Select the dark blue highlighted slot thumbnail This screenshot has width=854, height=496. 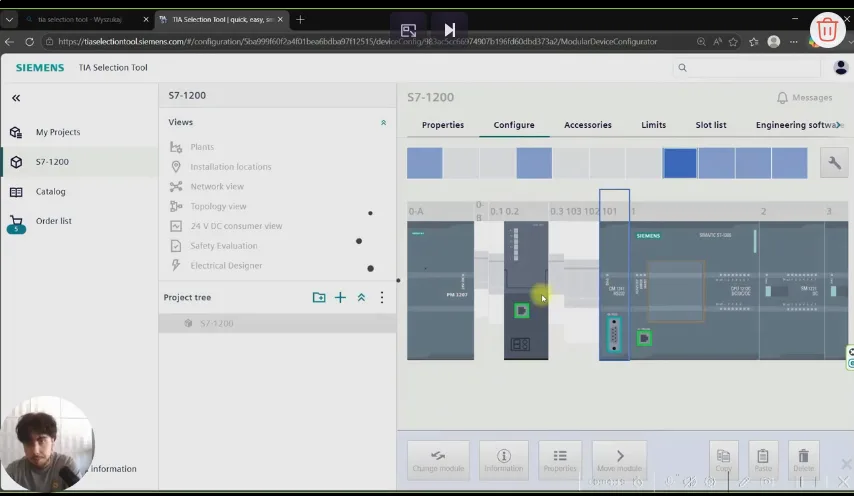(x=679, y=163)
